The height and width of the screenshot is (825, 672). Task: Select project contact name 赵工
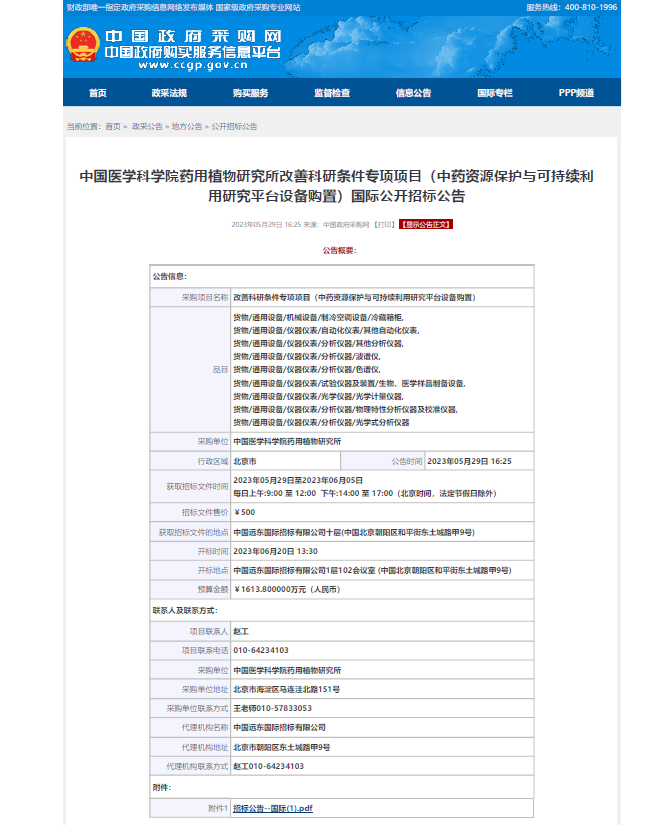(x=241, y=631)
